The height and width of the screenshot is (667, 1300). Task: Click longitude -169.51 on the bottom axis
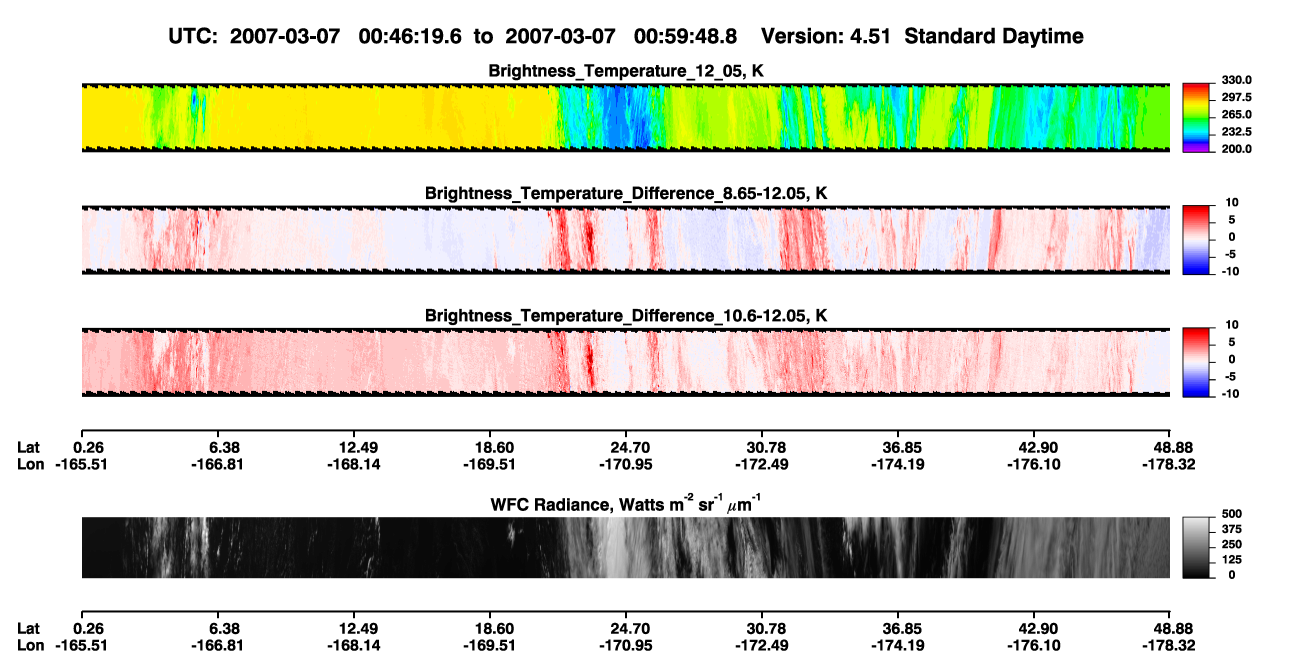[489, 645]
